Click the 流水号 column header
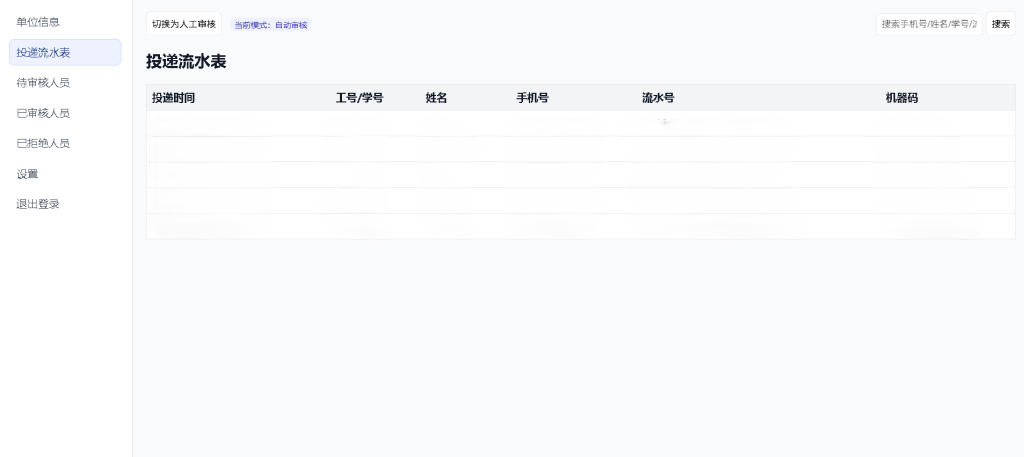 click(658, 98)
